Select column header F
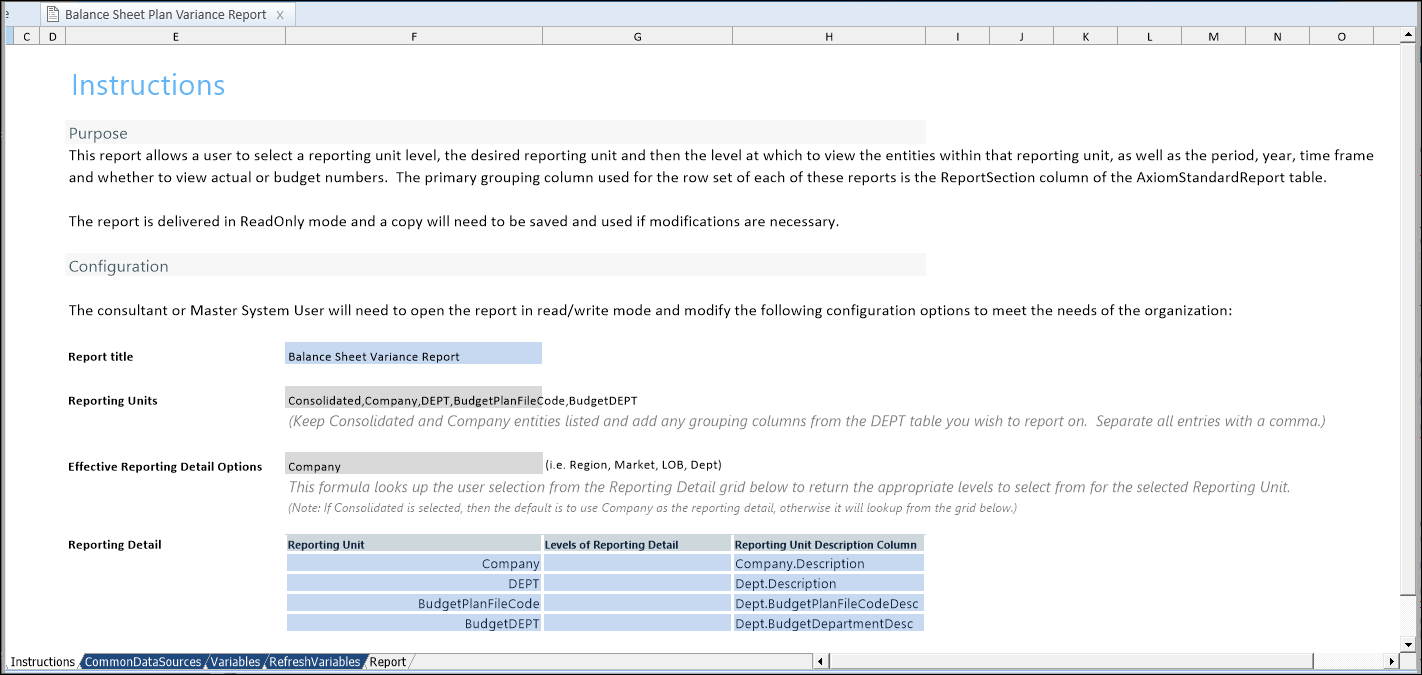Image resolution: width=1422 pixels, height=675 pixels. click(414, 36)
